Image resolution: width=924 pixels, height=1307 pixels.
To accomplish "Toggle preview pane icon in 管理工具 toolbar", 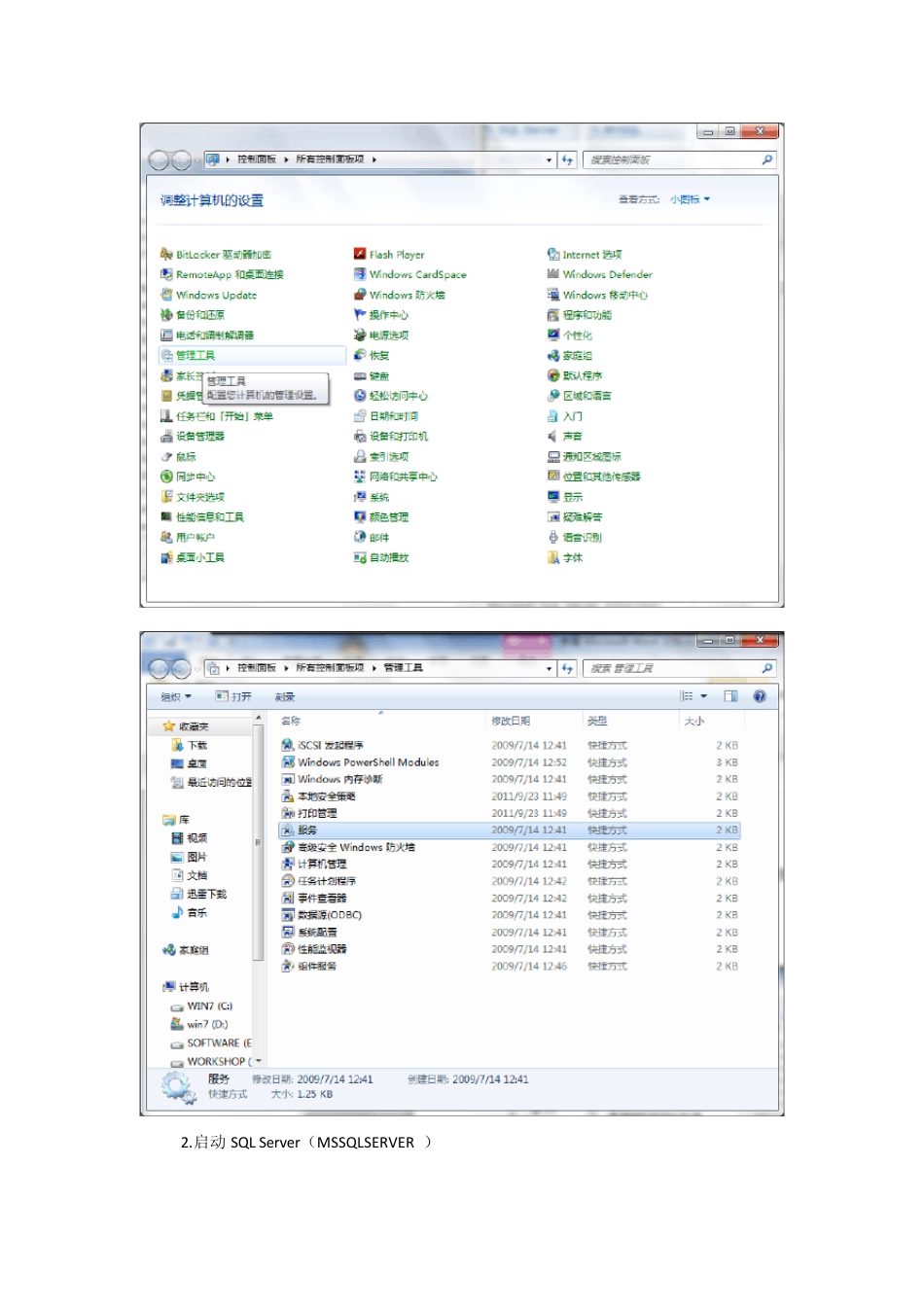I will 730,696.
